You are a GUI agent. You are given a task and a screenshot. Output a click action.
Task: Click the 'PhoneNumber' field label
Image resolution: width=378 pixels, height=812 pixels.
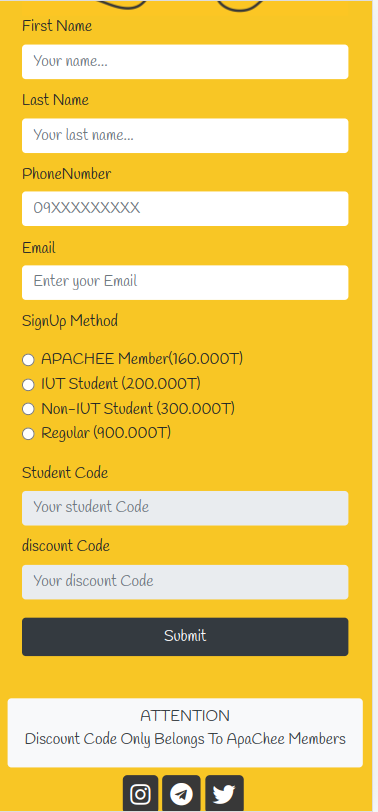point(66,175)
